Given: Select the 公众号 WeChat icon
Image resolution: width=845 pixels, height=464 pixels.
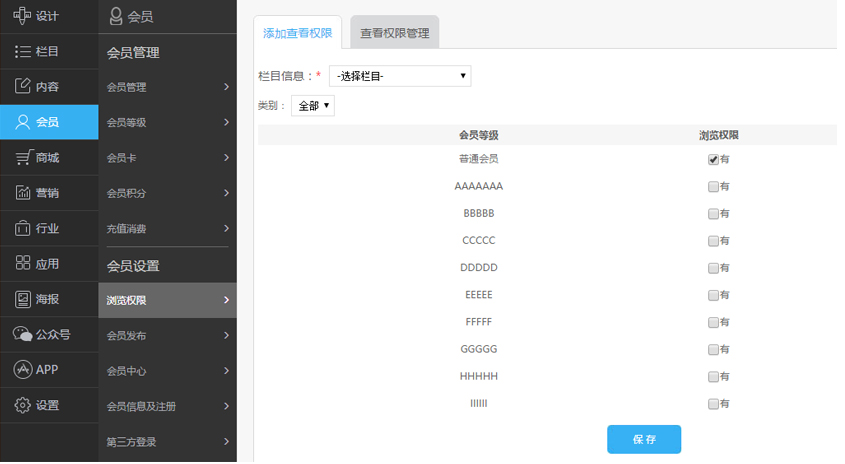Looking at the screenshot, I should click(x=22, y=334).
